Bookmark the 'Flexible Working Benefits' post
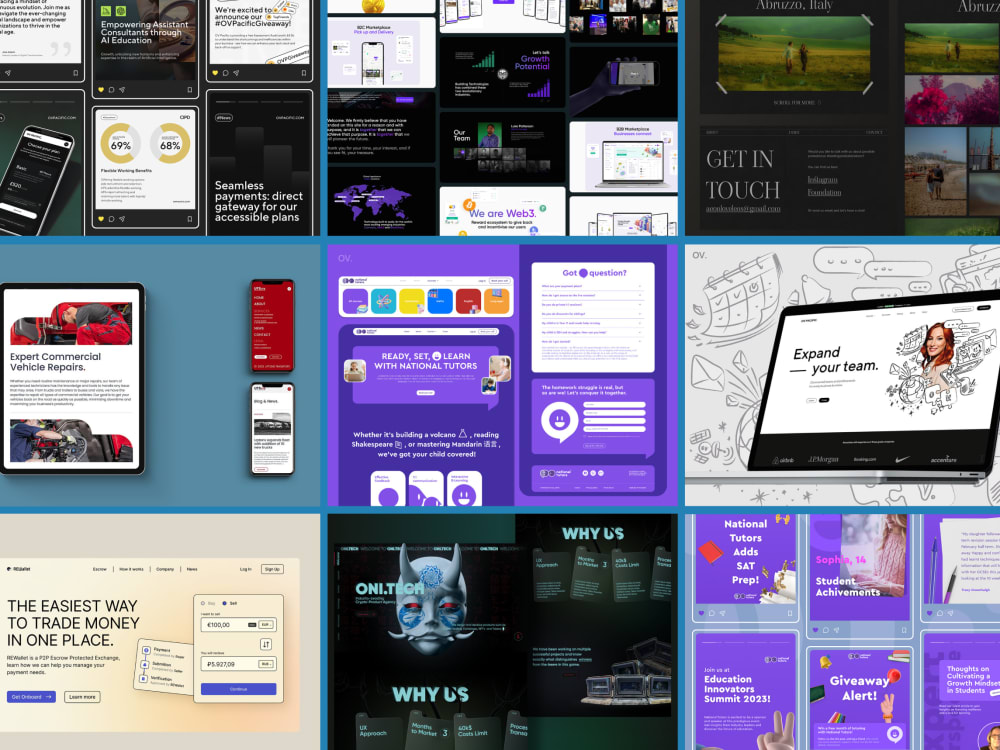Screen dimensions: 1000x750 click(189, 219)
